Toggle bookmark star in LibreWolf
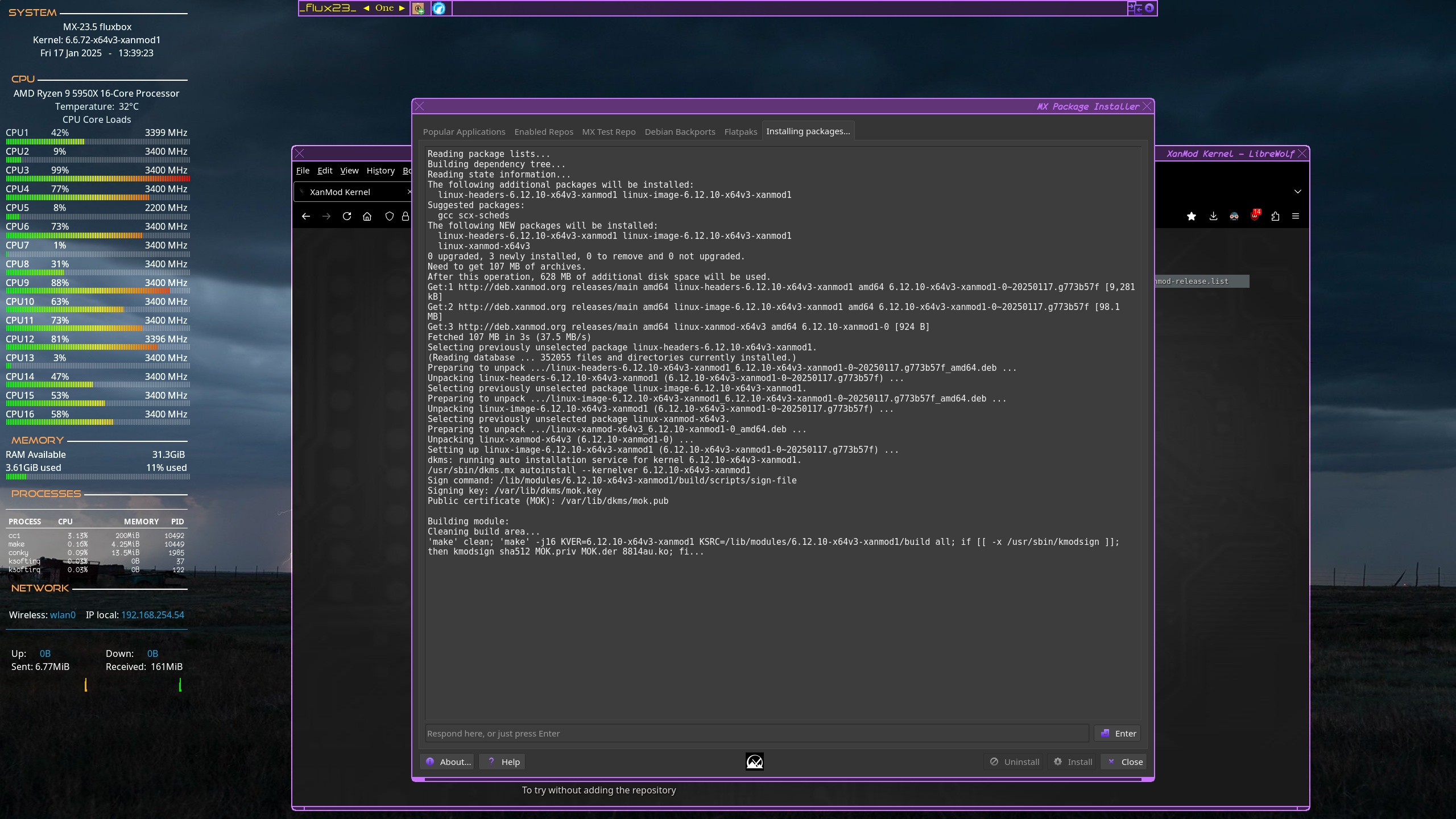Screen dimensions: 1456x819 1192,216
